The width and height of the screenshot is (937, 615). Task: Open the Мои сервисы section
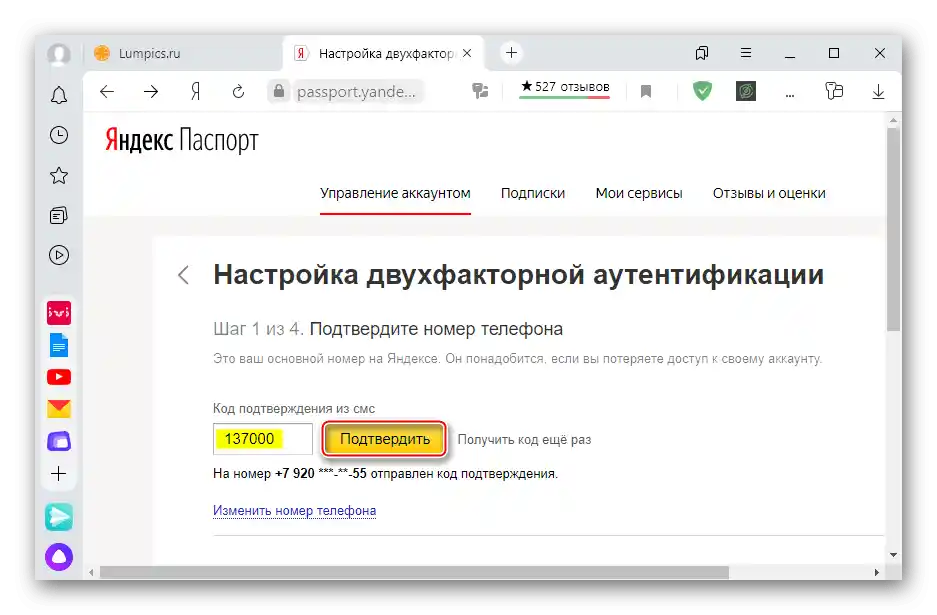pos(639,193)
